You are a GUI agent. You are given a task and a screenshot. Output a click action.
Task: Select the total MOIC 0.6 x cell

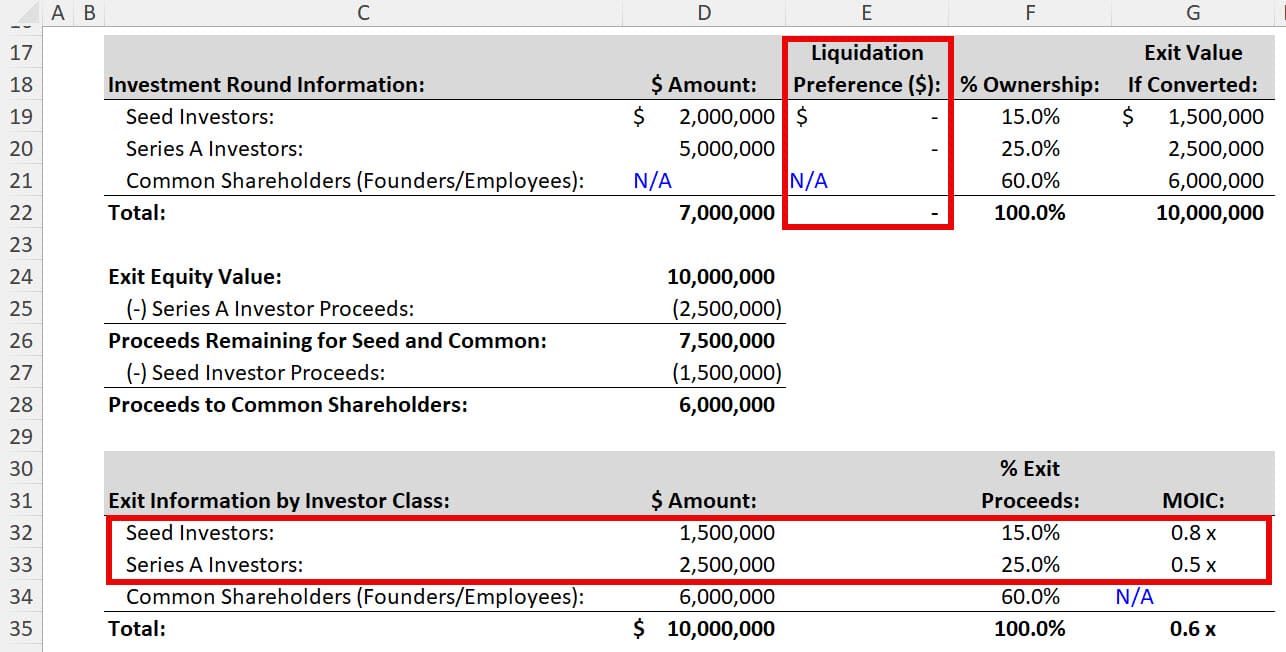(1193, 629)
